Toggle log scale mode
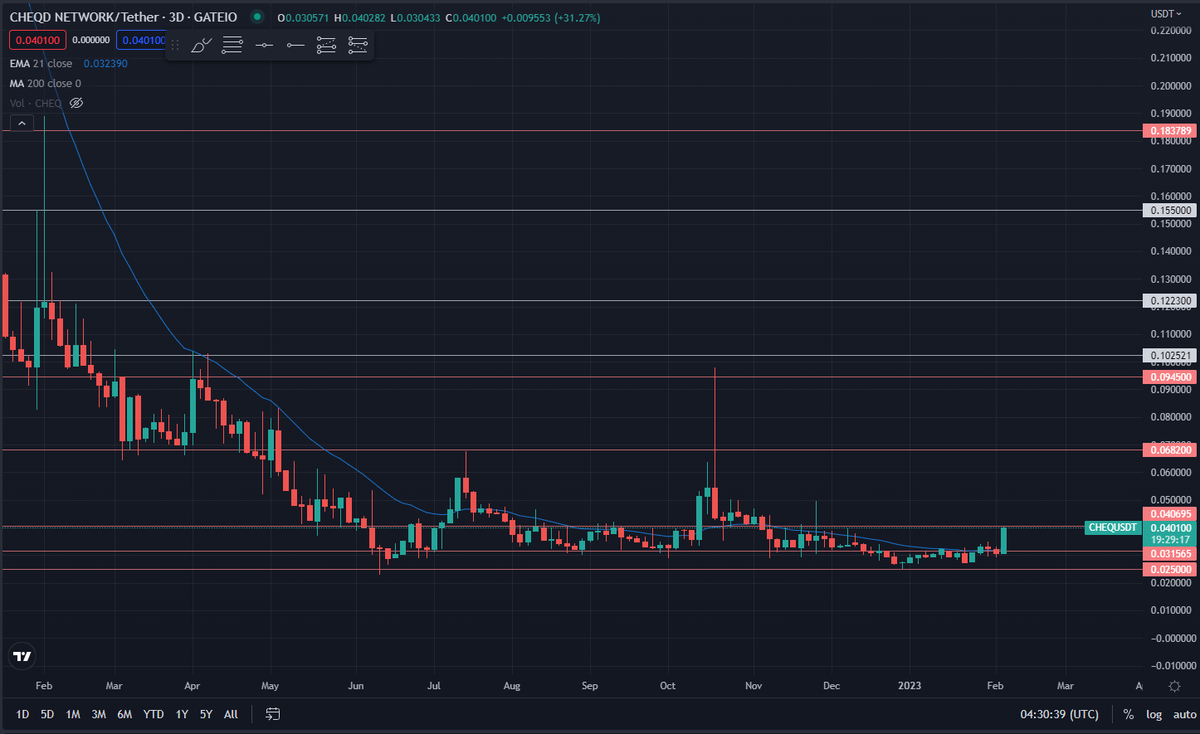 [1154, 714]
